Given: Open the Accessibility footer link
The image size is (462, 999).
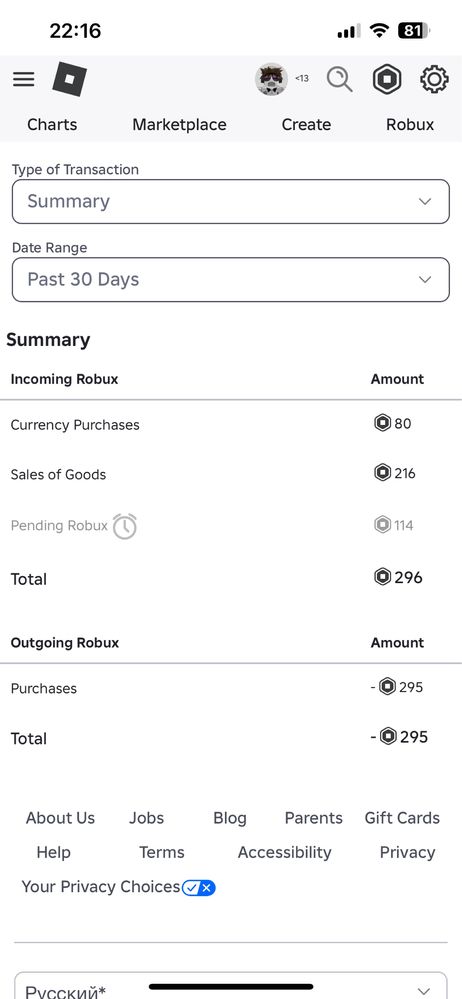Looking at the screenshot, I should click(285, 852).
